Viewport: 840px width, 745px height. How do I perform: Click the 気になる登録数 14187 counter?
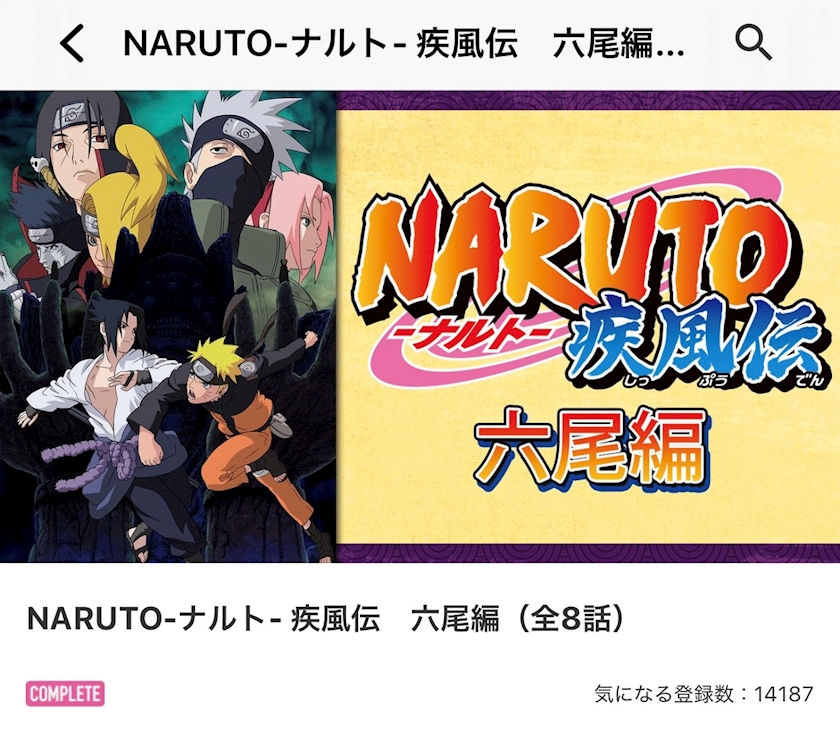coord(704,694)
